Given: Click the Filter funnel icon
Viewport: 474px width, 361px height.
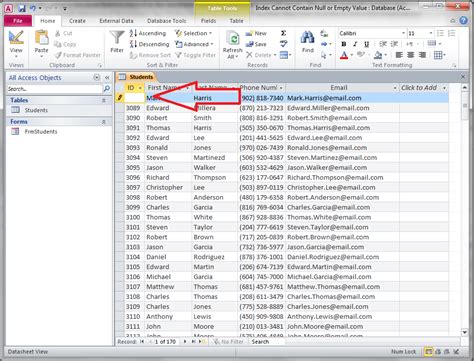Looking at the screenshot, I should point(117,37).
